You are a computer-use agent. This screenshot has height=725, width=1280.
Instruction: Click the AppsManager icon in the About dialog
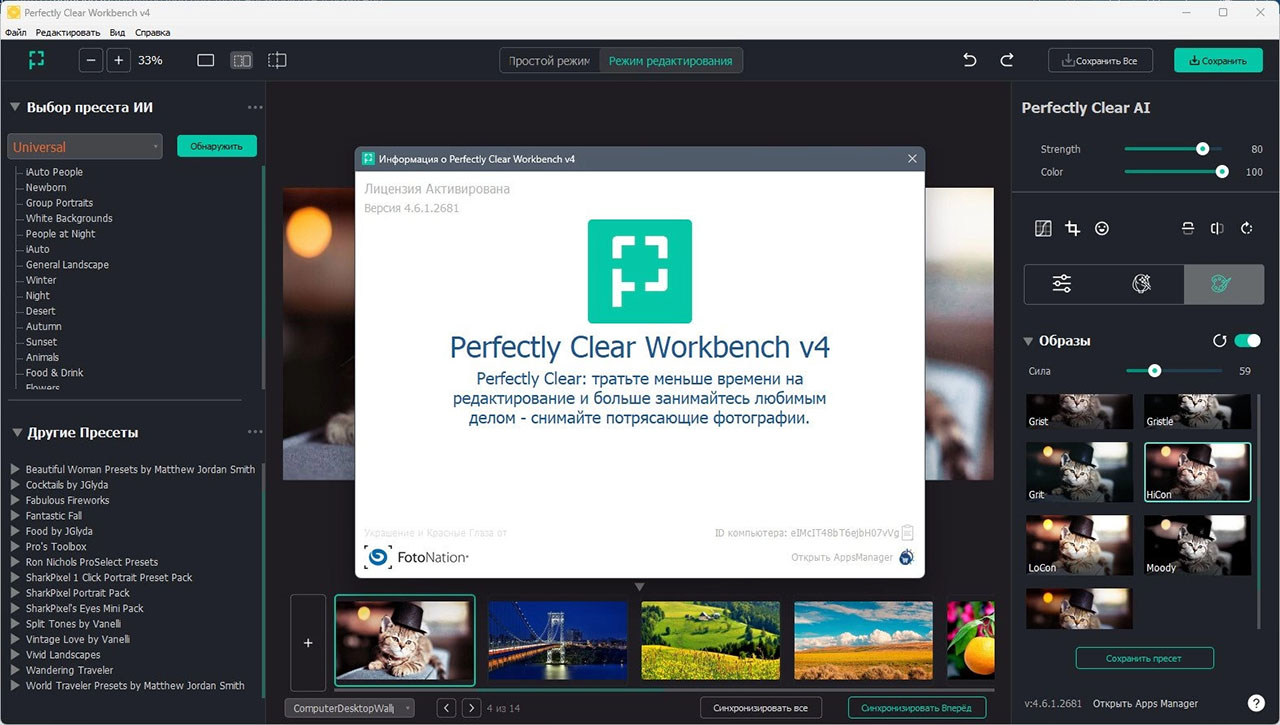pyautogui.click(x=906, y=557)
